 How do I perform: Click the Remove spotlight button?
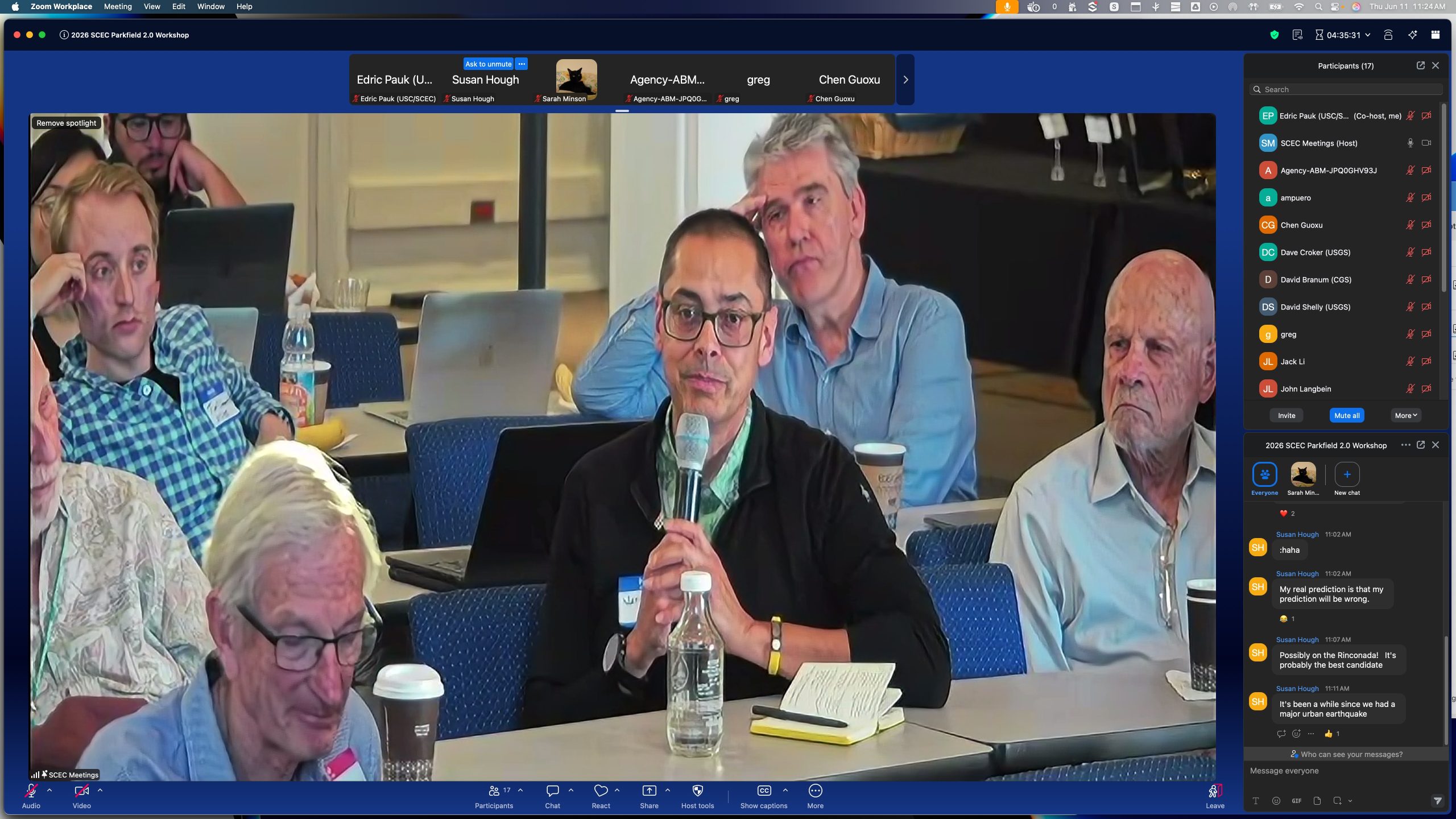(67, 123)
